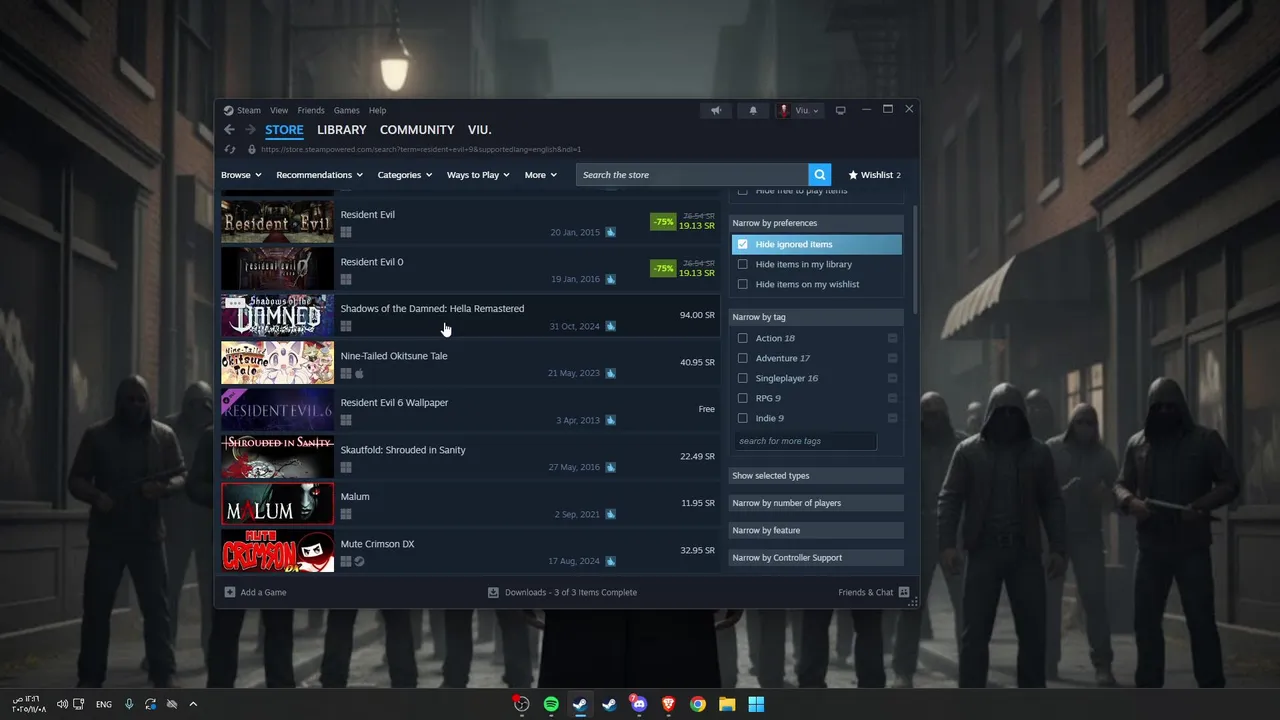Screen dimensions: 1280x720
Task: Open the View menu
Action: [x=279, y=110]
